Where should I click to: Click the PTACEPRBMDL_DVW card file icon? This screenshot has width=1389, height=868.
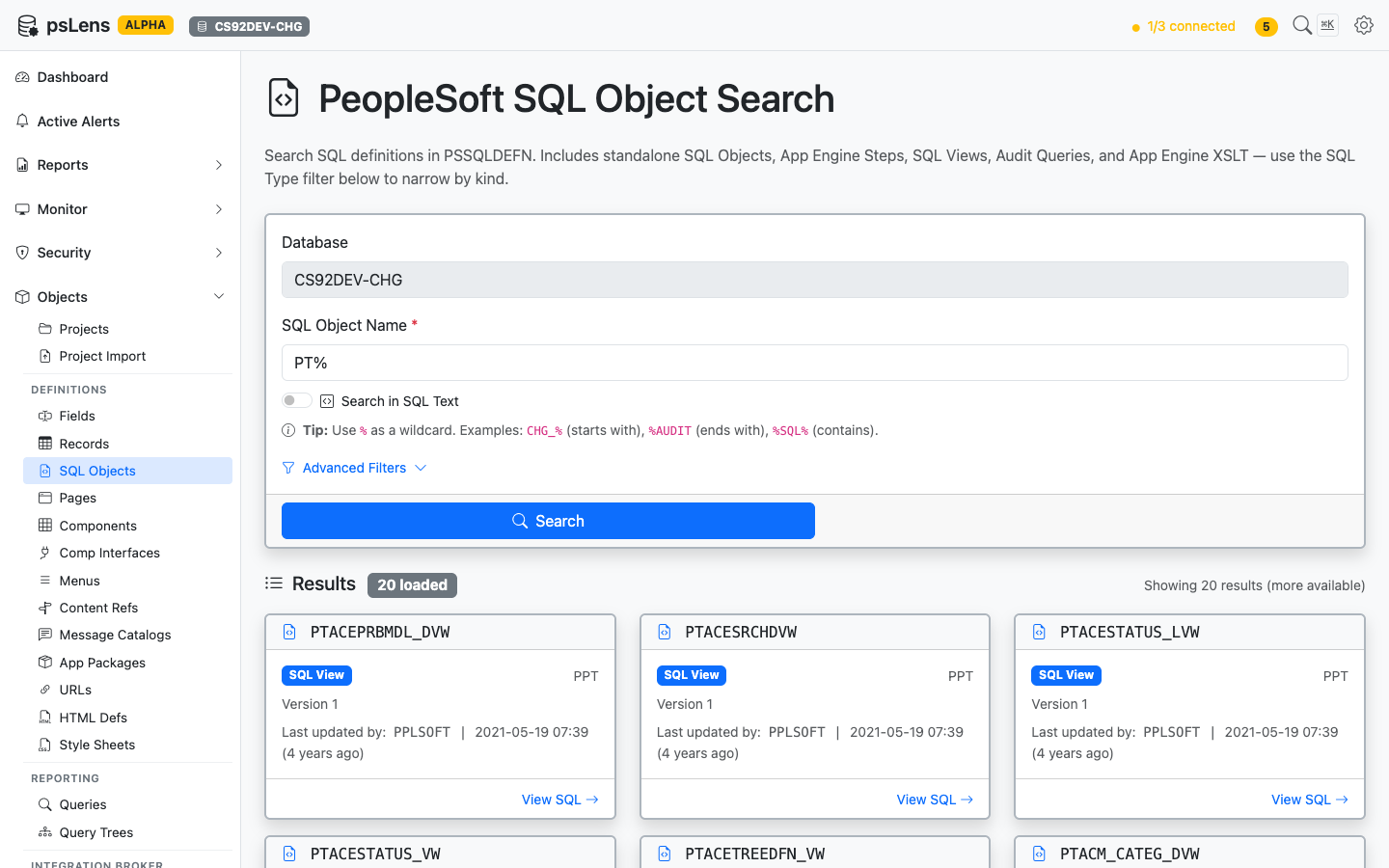(x=289, y=632)
